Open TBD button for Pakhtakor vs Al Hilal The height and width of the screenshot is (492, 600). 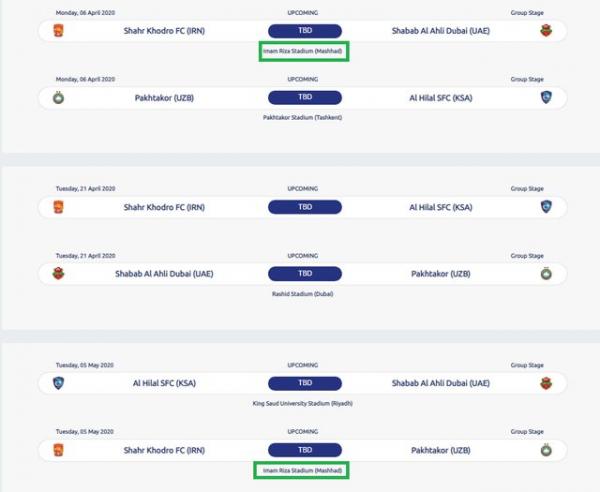pyautogui.click(x=305, y=98)
